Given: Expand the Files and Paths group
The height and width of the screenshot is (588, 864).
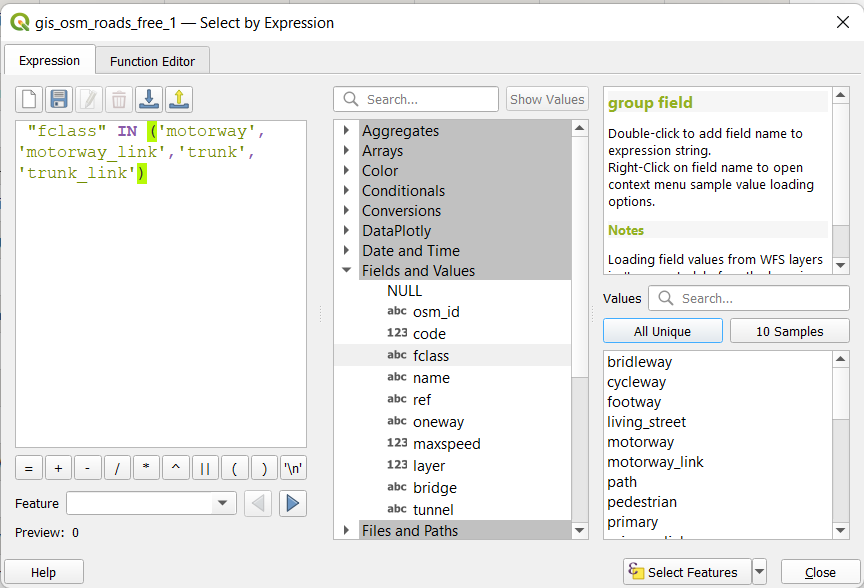Looking at the screenshot, I should (346, 530).
